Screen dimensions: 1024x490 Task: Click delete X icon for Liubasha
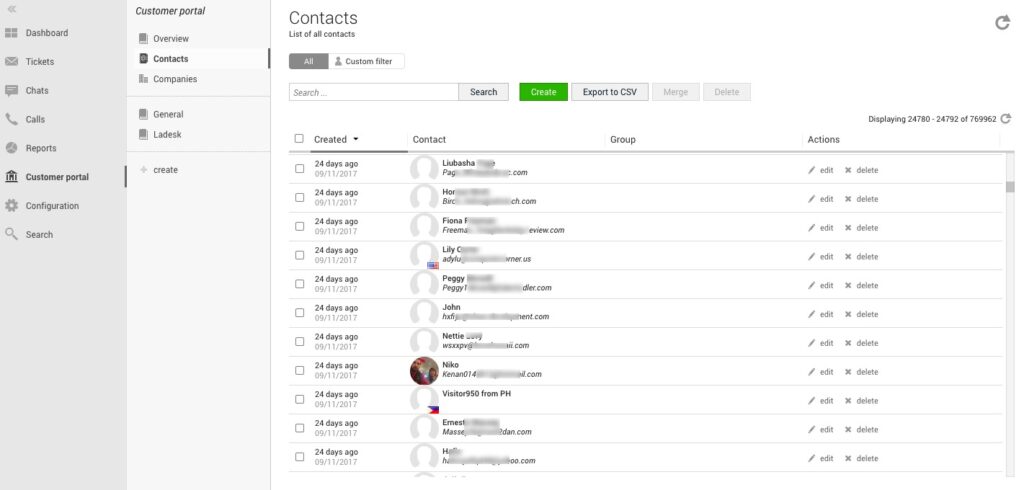tap(848, 170)
